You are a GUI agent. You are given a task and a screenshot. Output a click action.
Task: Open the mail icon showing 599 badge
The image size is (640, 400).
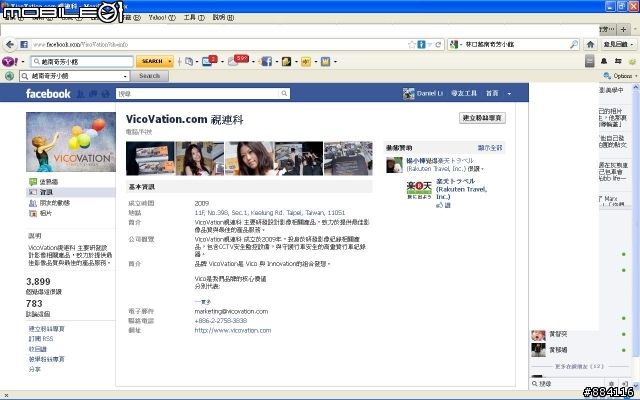pos(238,60)
